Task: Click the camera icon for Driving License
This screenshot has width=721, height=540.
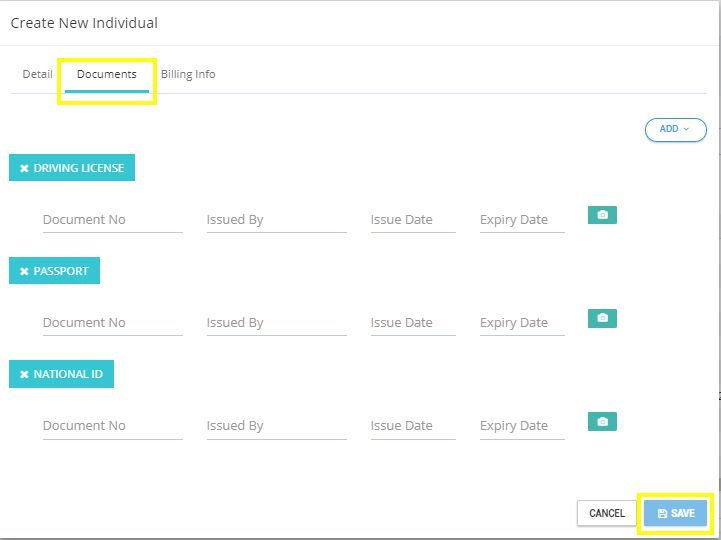Action: pos(602,215)
